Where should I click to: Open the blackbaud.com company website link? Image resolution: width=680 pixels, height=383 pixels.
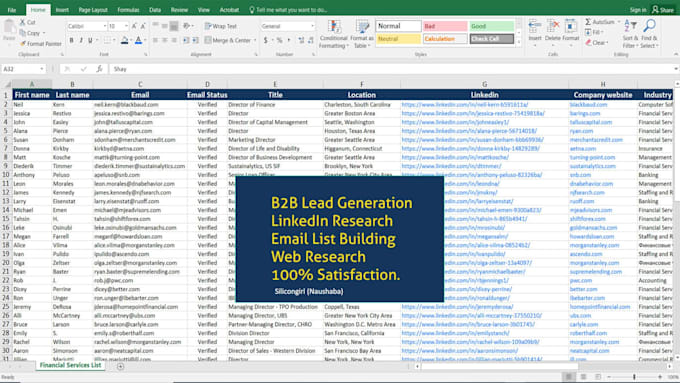588,105
